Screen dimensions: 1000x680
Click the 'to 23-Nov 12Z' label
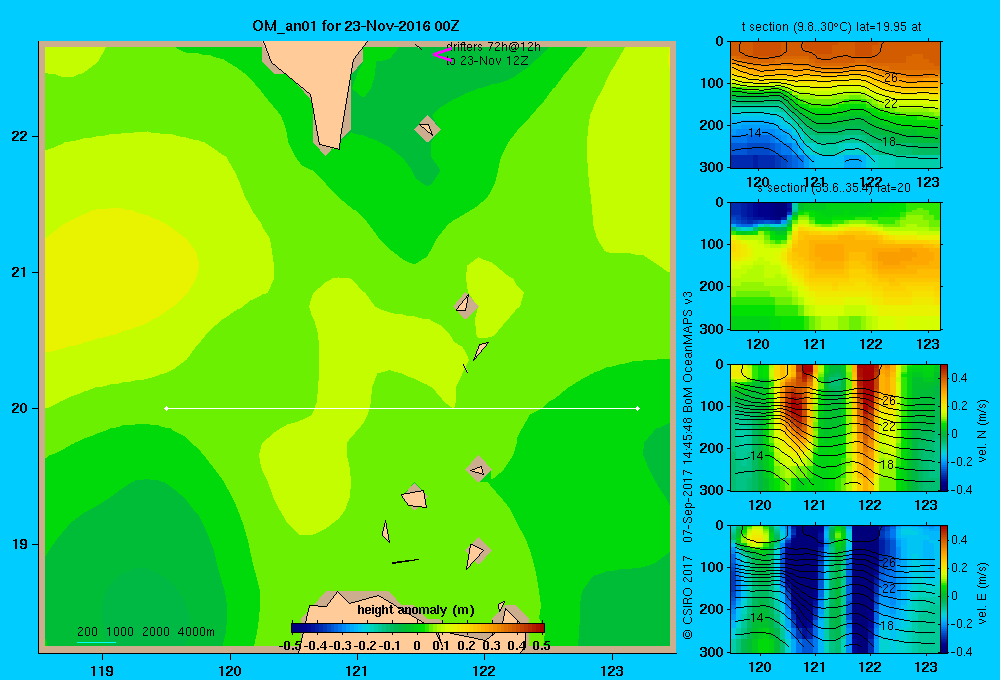click(x=487, y=61)
